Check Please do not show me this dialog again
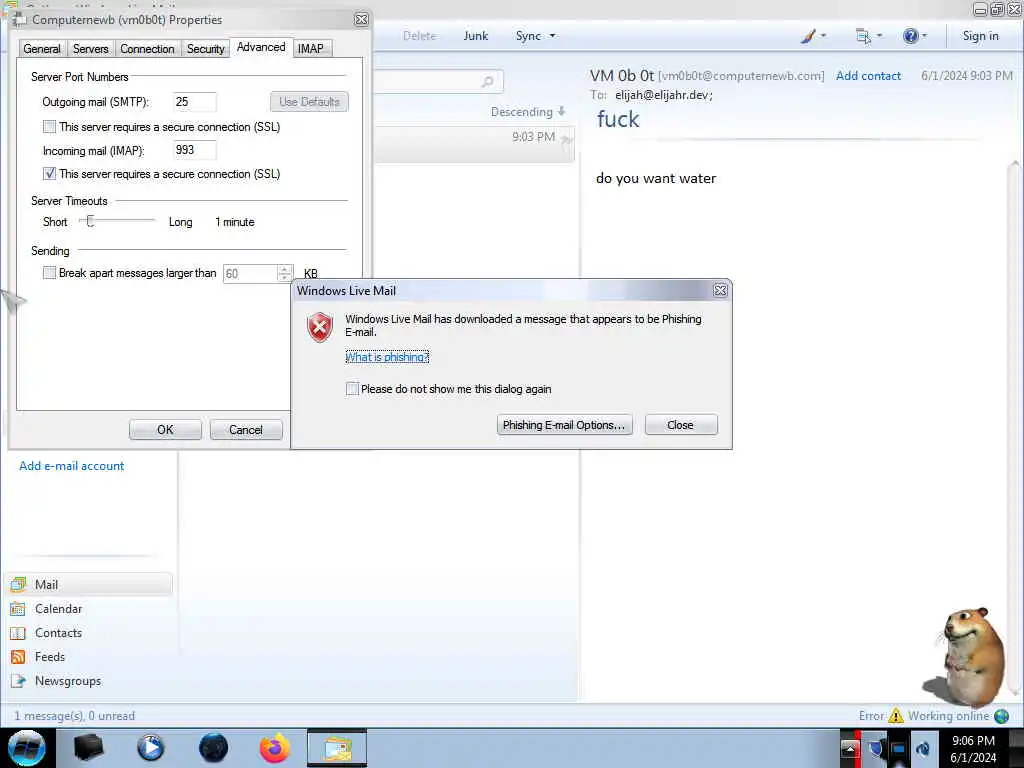The height and width of the screenshot is (768, 1024). point(352,389)
